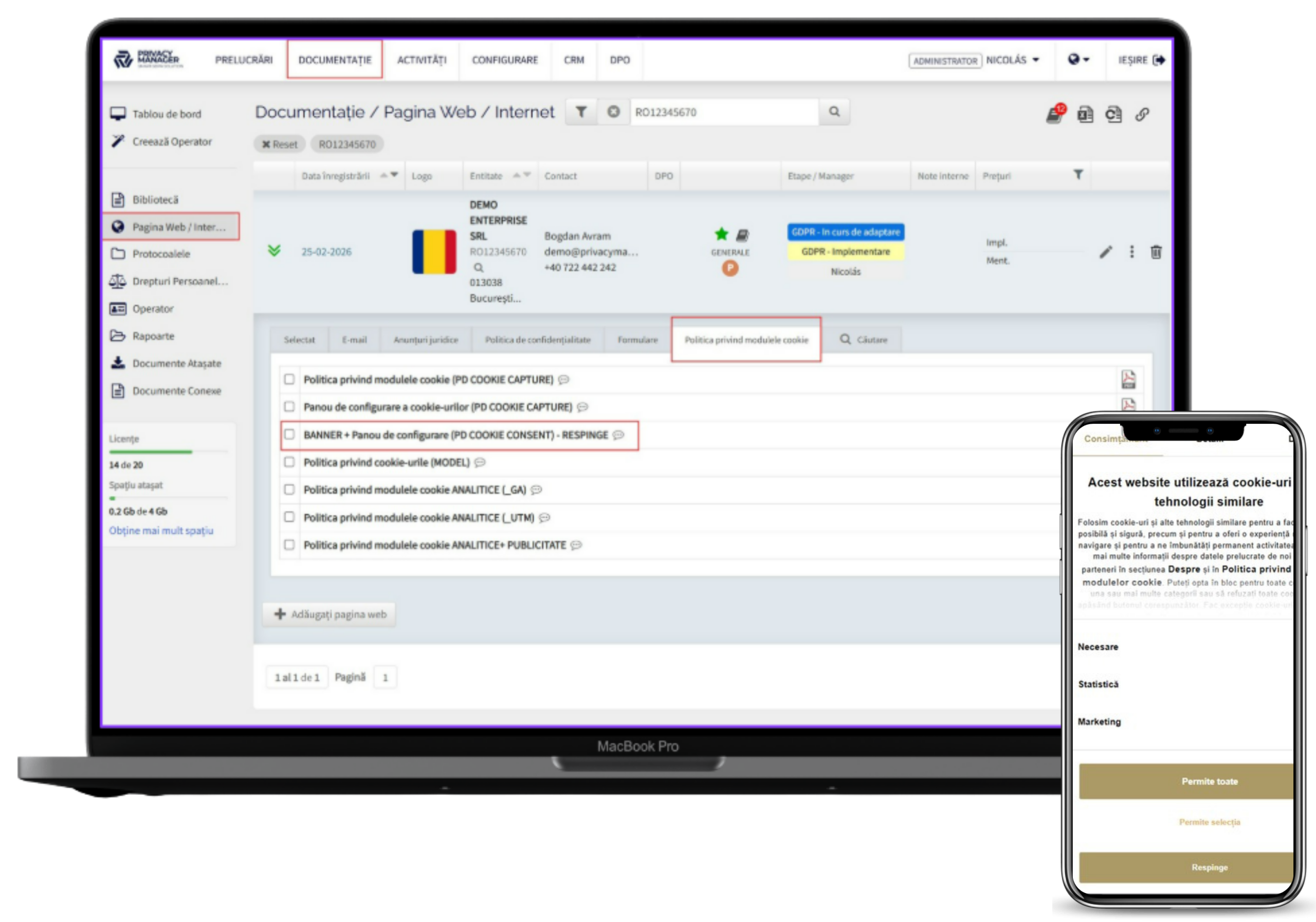The image size is (1316, 922).
Task: Click Adăugați pagina web button
Action: point(330,614)
